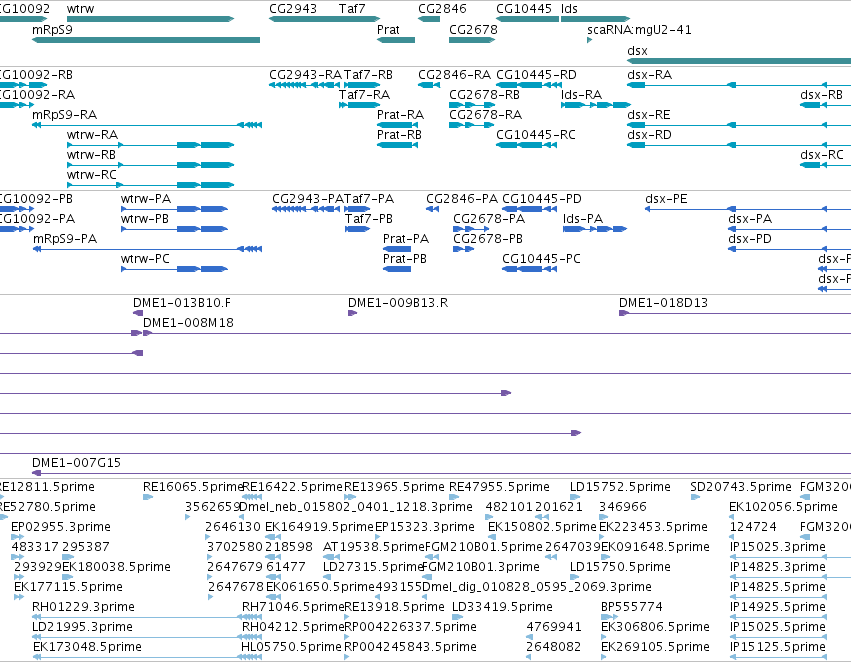Click the mRpS9 gene label
This screenshot has width=851, height=662.
pos(52,30)
